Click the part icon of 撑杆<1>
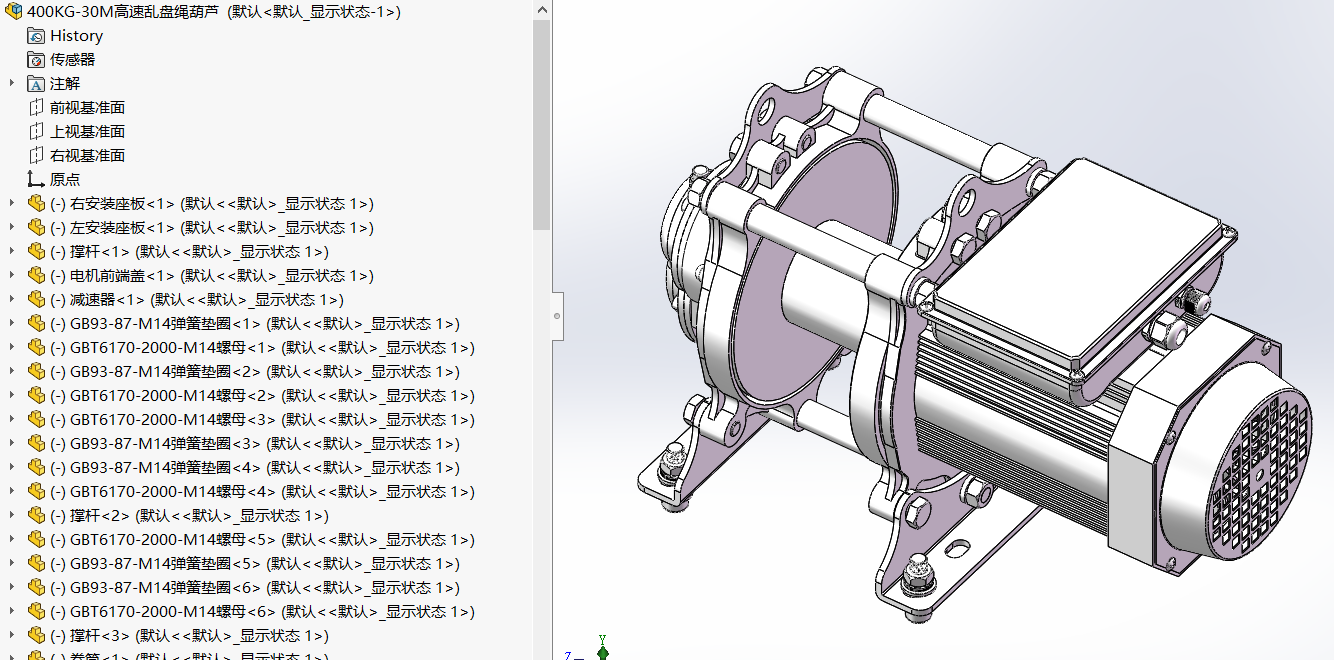Viewport: 1334px width, 660px height. coord(37,252)
